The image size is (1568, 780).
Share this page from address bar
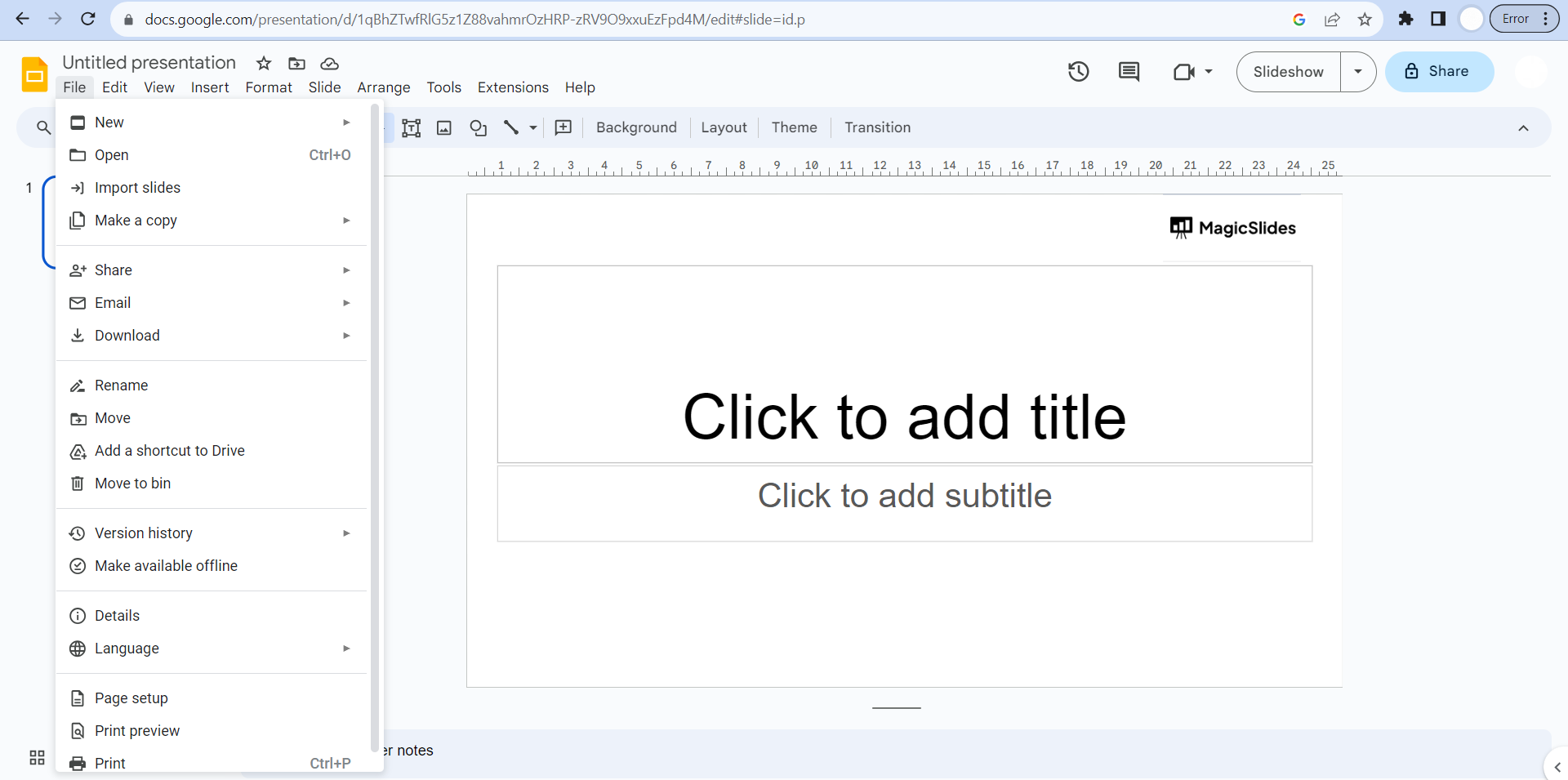(1332, 20)
